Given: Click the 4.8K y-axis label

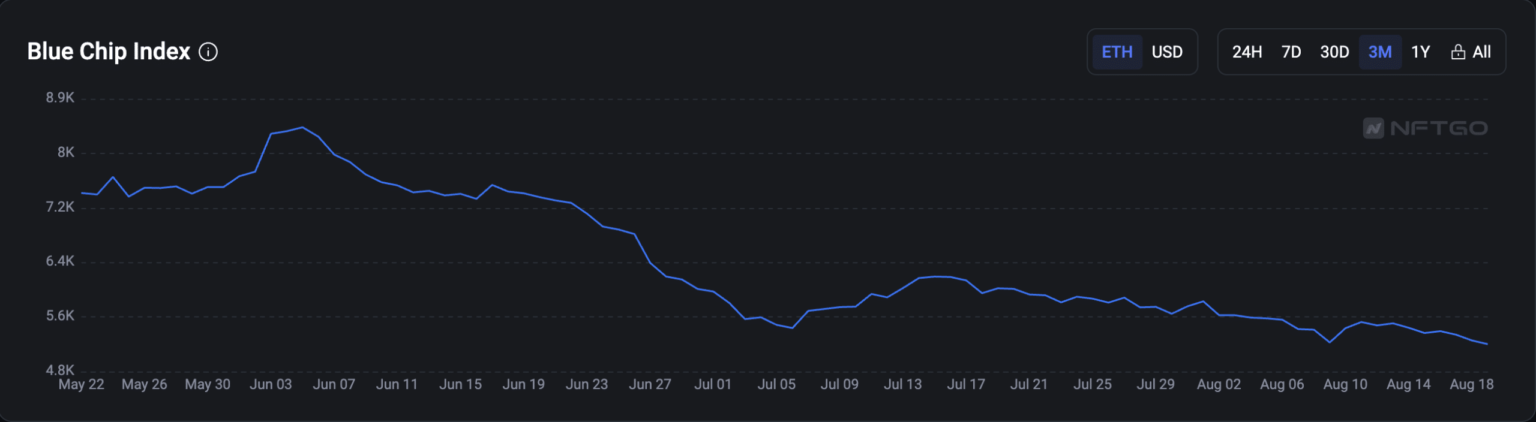Looking at the screenshot, I should (60, 370).
